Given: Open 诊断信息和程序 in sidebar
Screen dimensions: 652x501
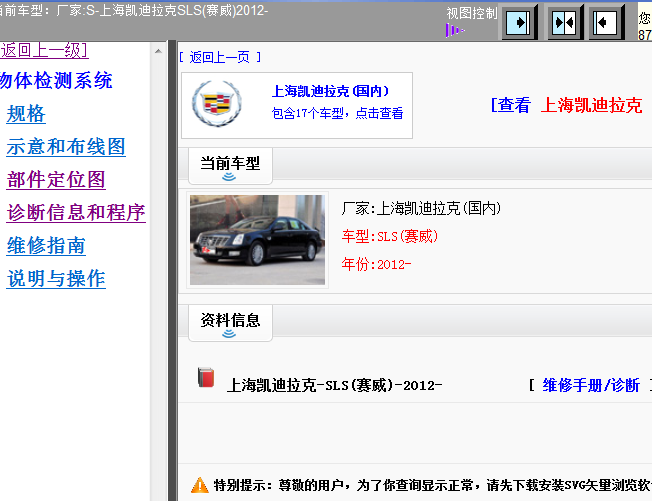Looking at the screenshot, I should (76, 212).
